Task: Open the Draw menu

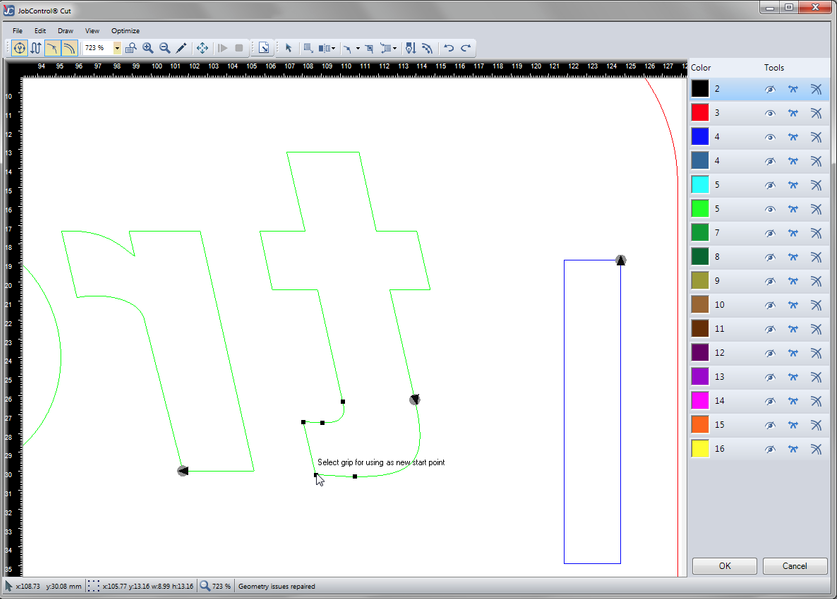Action: pos(65,31)
